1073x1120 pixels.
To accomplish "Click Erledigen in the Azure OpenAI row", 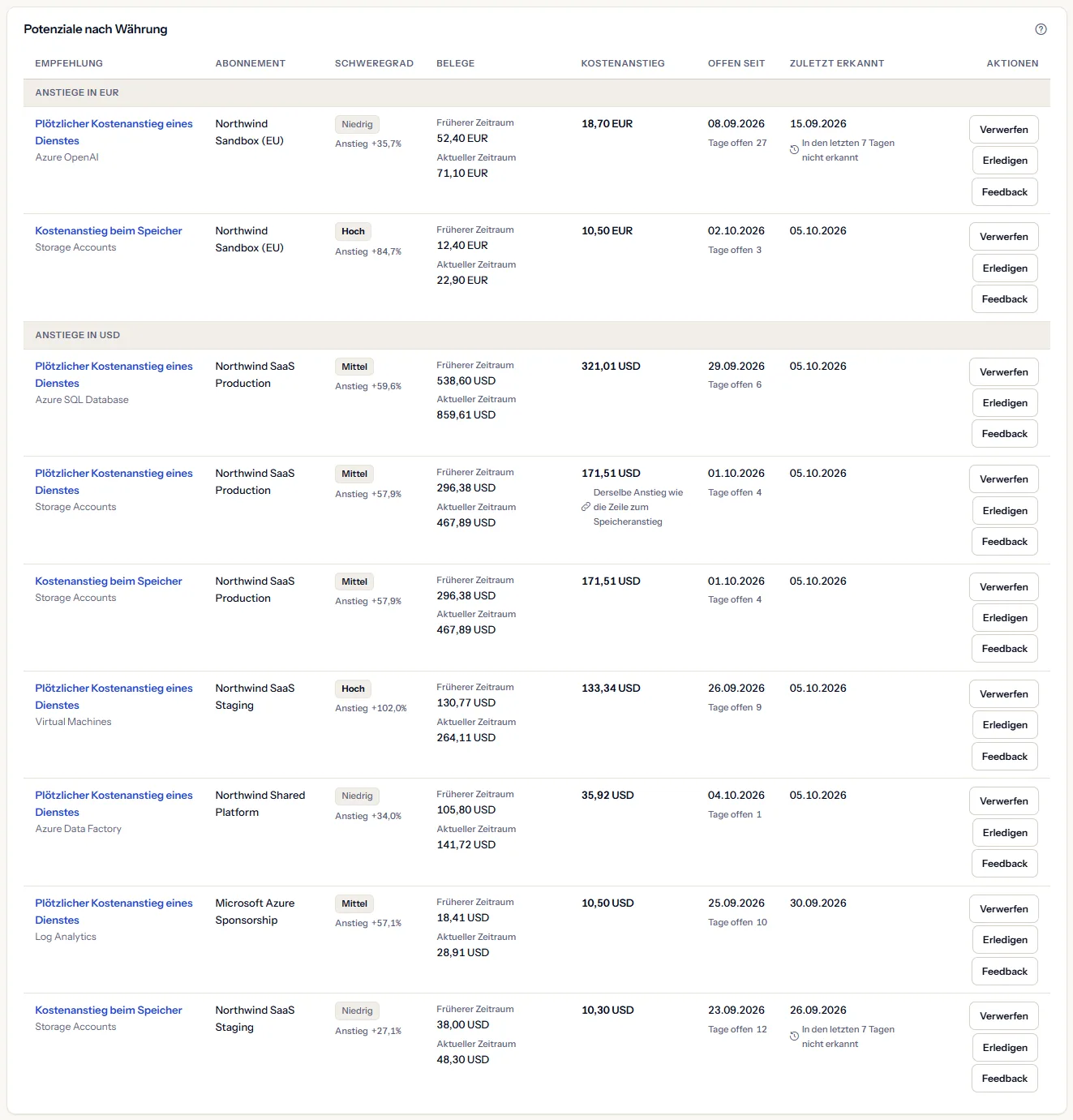I will [1005, 161].
